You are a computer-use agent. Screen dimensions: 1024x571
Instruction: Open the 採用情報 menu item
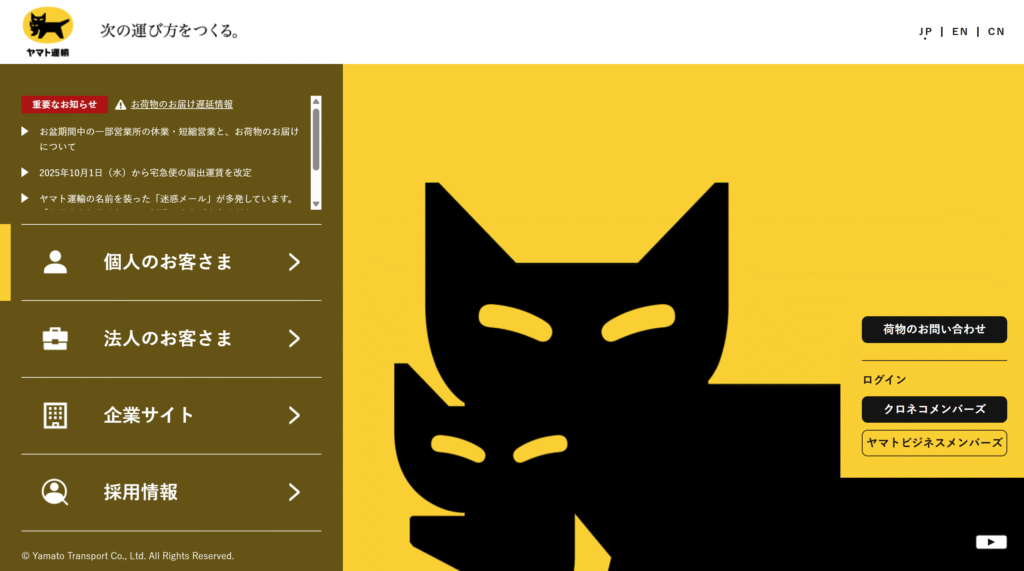(171, 493)
